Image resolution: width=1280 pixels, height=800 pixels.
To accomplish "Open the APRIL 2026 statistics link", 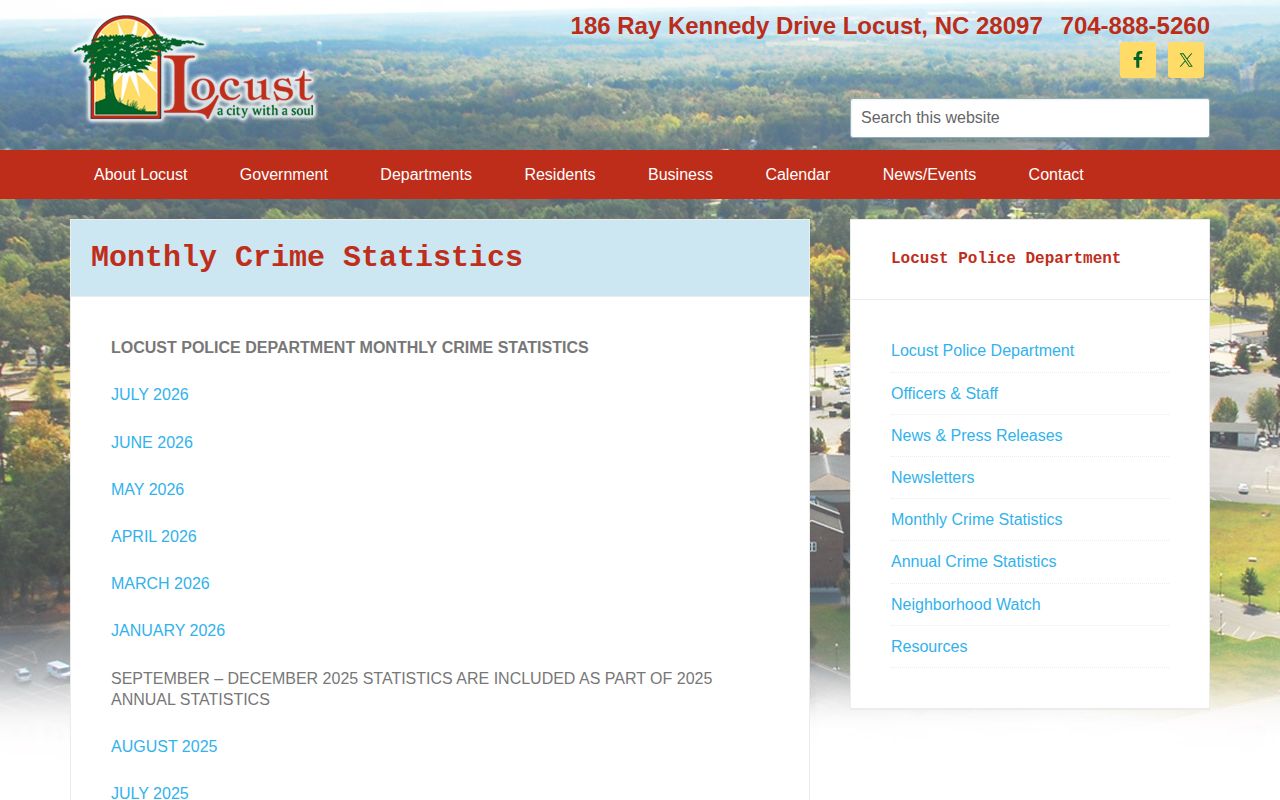I will tap(154, 536).
